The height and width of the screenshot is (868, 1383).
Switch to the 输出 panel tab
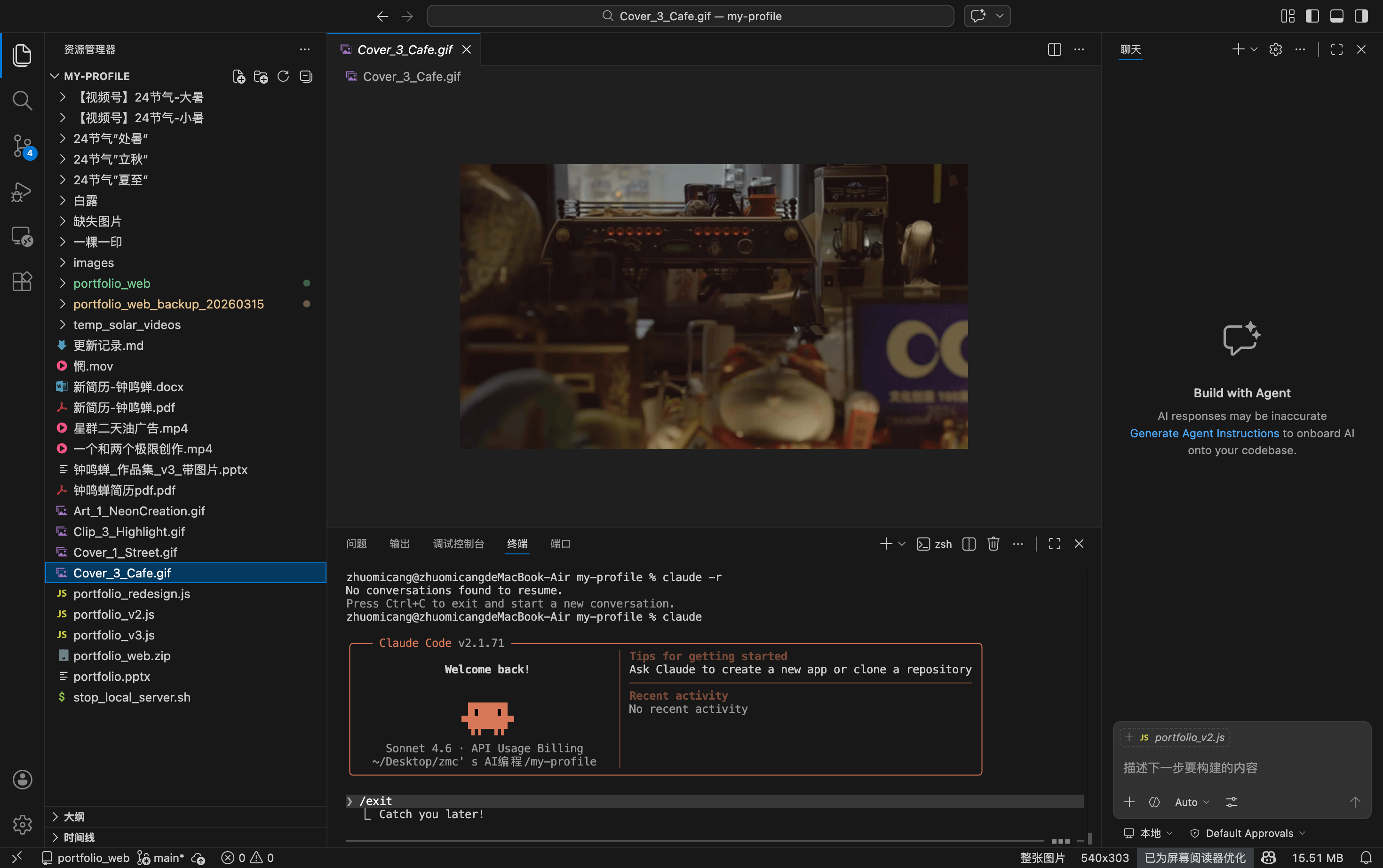coord(399,544)
